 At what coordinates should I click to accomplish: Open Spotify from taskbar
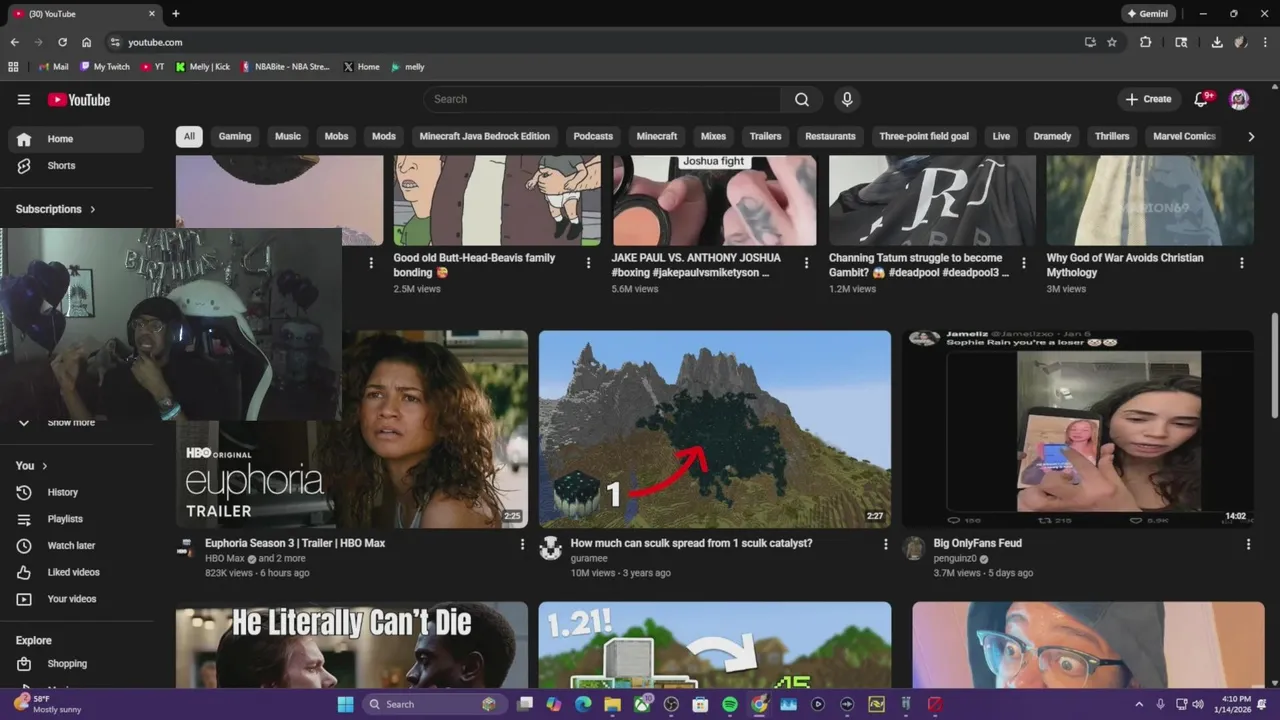click(x=730, y=704)
